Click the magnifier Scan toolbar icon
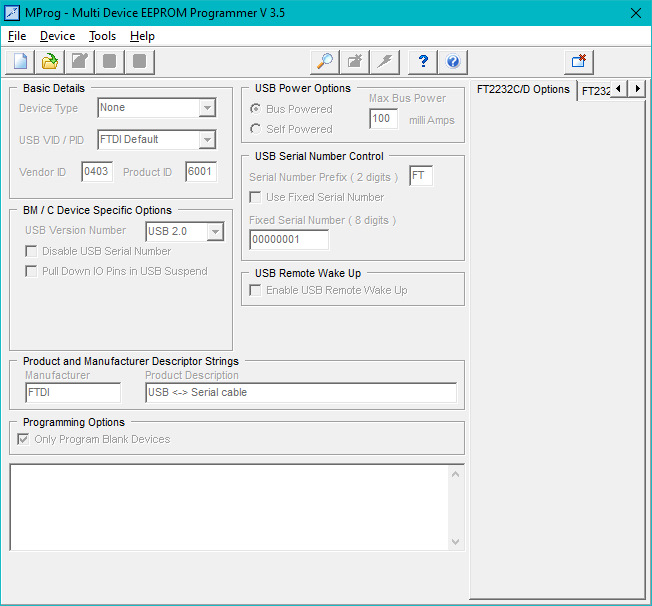 click(x=325, y=62)
